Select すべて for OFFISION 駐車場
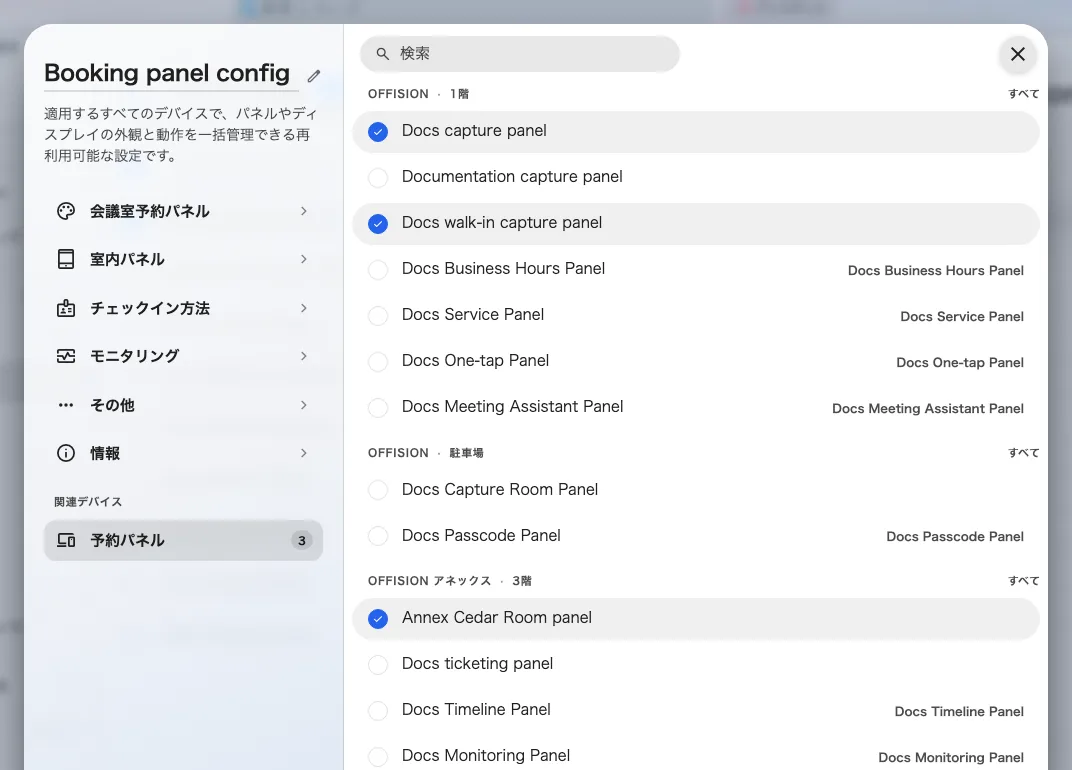The width and height of the screenshot is (1072, 770). pyautogui.click(x=1023, y=453)
